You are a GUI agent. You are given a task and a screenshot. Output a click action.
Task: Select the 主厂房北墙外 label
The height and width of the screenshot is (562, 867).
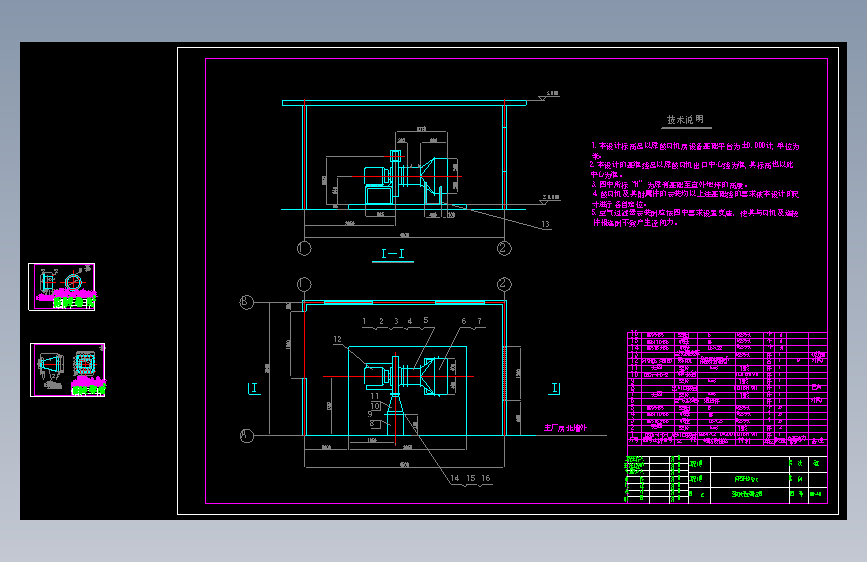[x=565, y=428]
